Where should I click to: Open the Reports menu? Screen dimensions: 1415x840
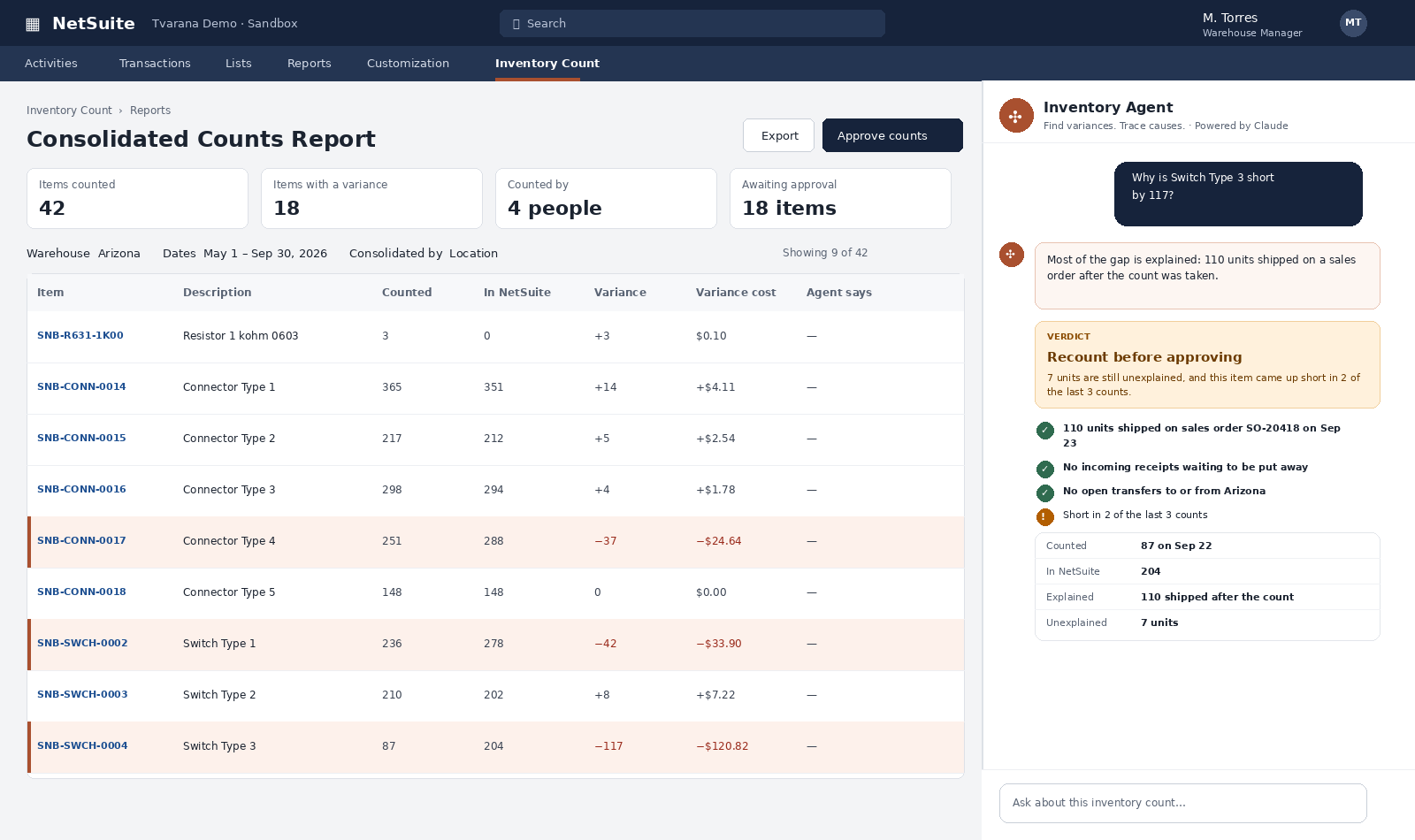(310, 64)
